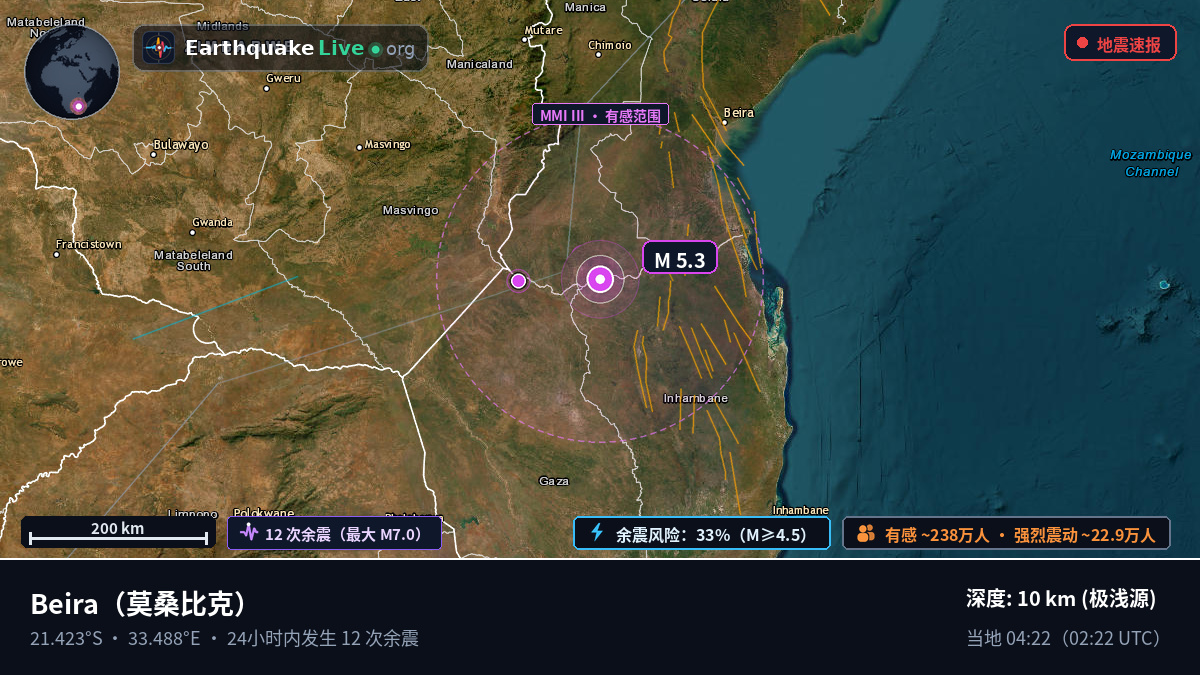Click the Francistown city label

(x=89, y=244)
